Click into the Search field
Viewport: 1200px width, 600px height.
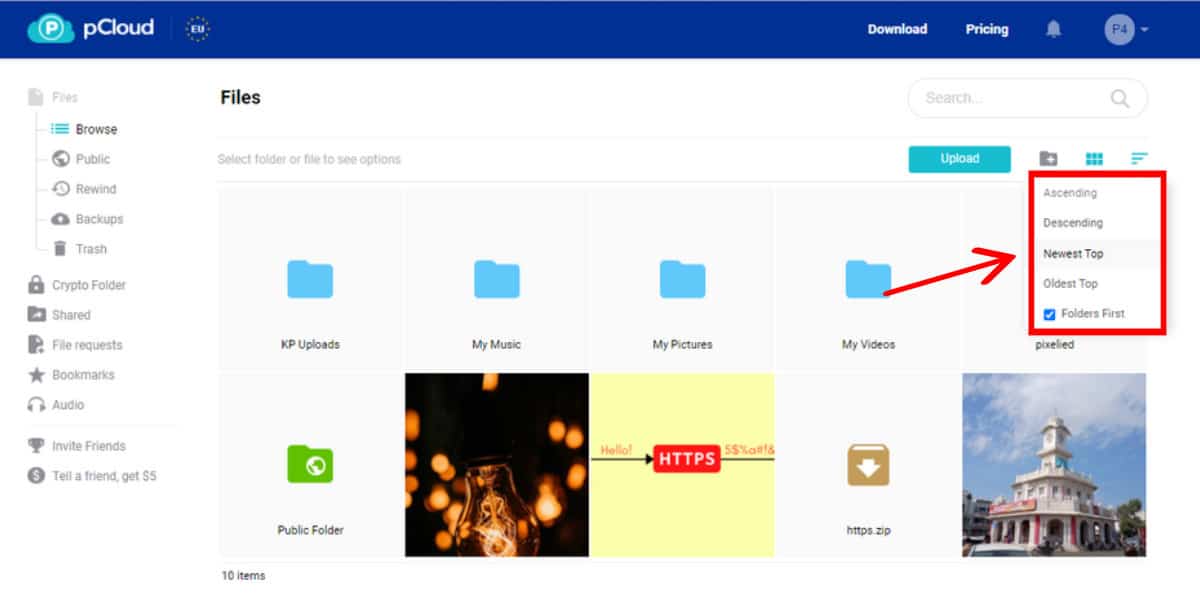tap(1010, 98)
